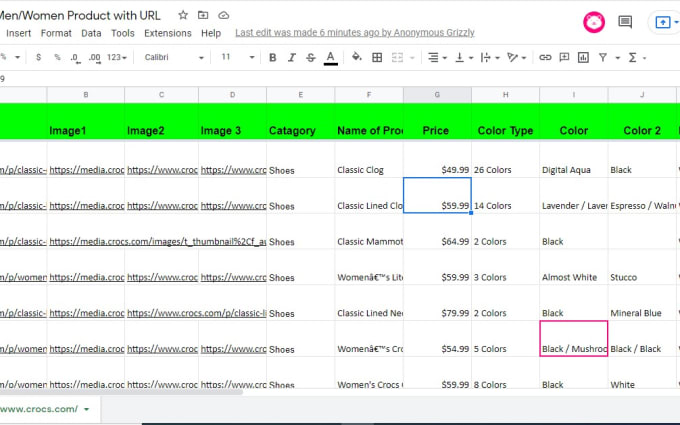Toggle bold formatting
This screenshot has height=425, width=680.
272,57
